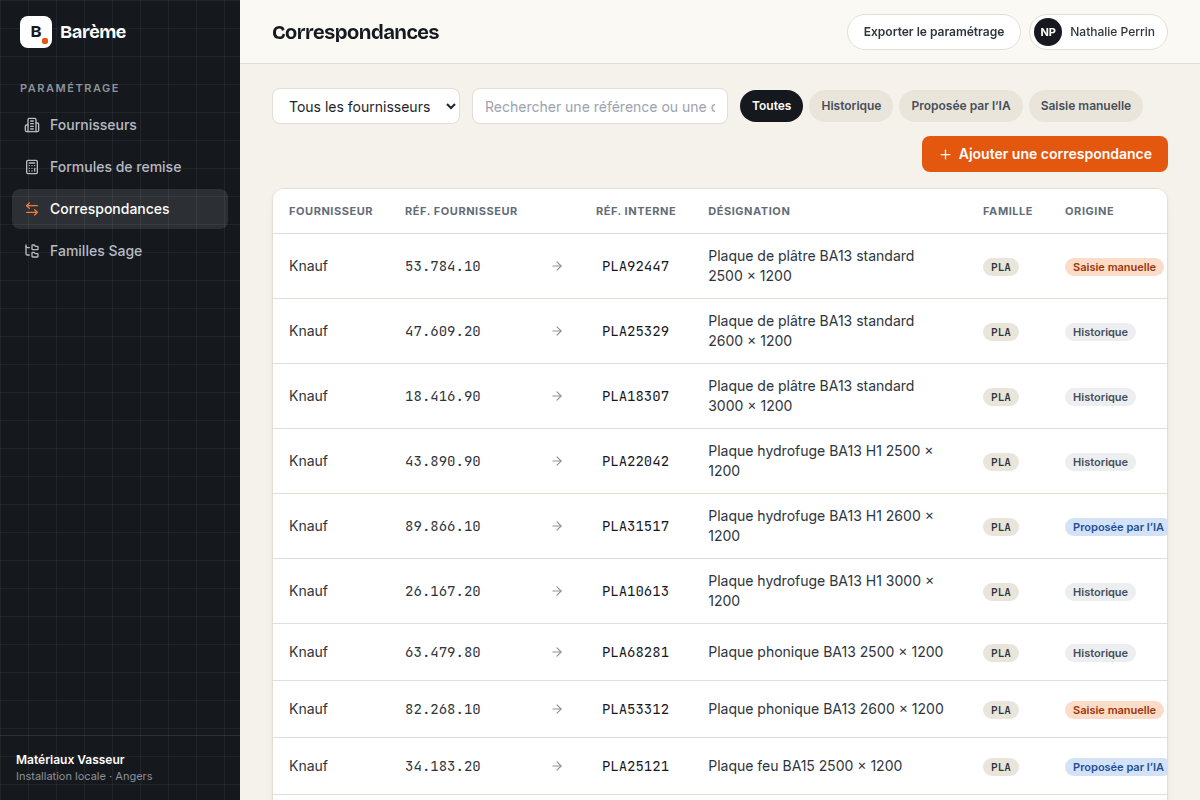1200x800 pixels.
Task: Click Exporter le paramétrage button
Action: click(x=934, y=32)
